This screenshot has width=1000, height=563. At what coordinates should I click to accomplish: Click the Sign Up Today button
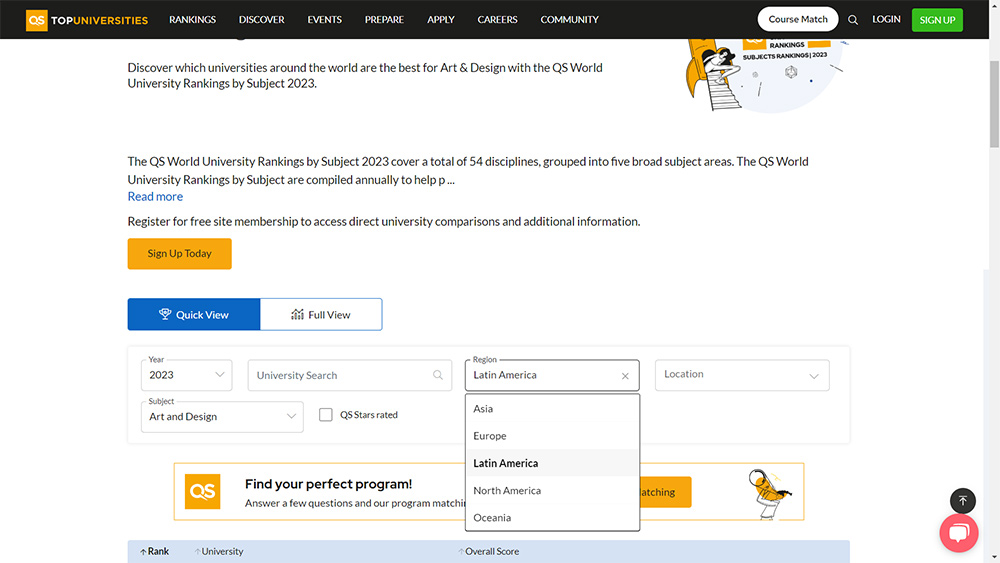tap(179, 254)
